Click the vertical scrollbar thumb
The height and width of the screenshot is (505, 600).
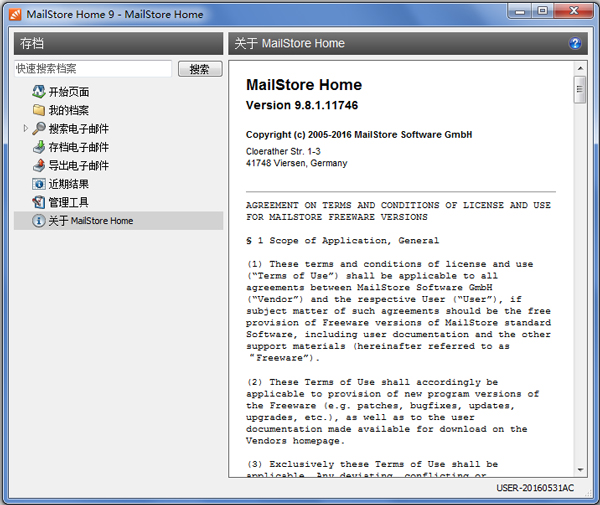coord(579,91)
